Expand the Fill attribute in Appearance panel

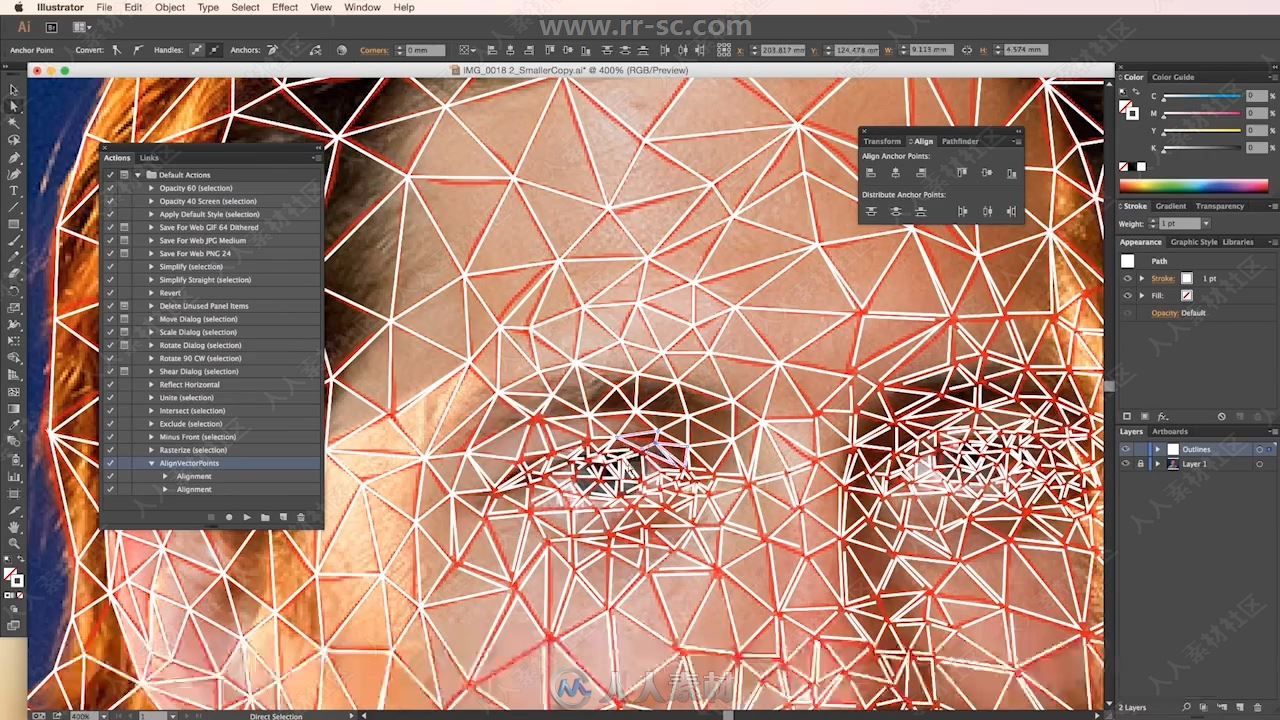[x=1141, y=296]
